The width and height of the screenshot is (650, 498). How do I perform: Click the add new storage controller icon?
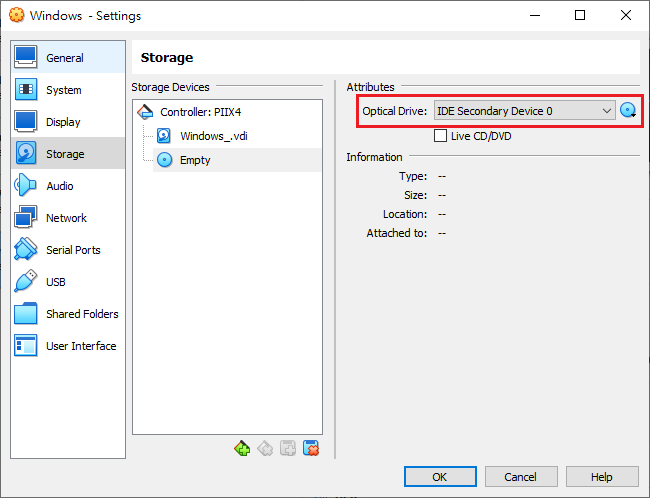(242, 449)
